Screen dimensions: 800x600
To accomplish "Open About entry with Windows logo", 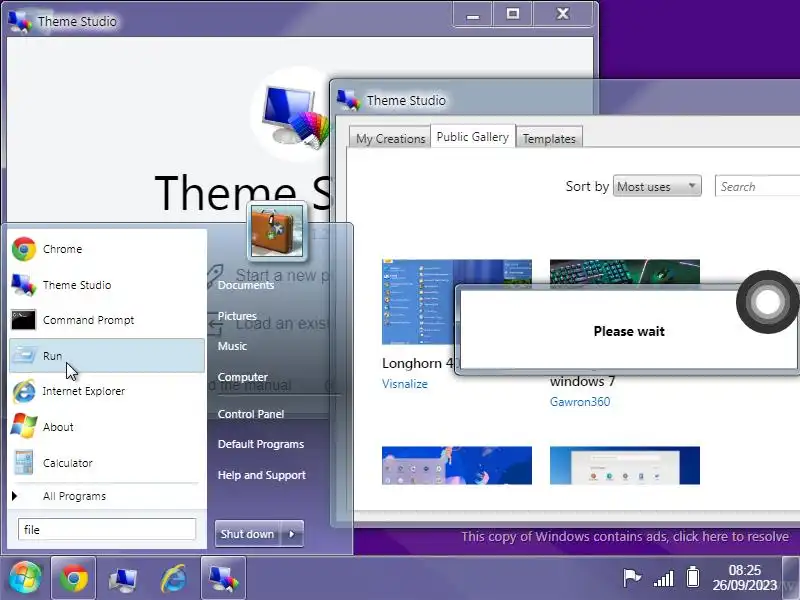I will click(107, 427).
